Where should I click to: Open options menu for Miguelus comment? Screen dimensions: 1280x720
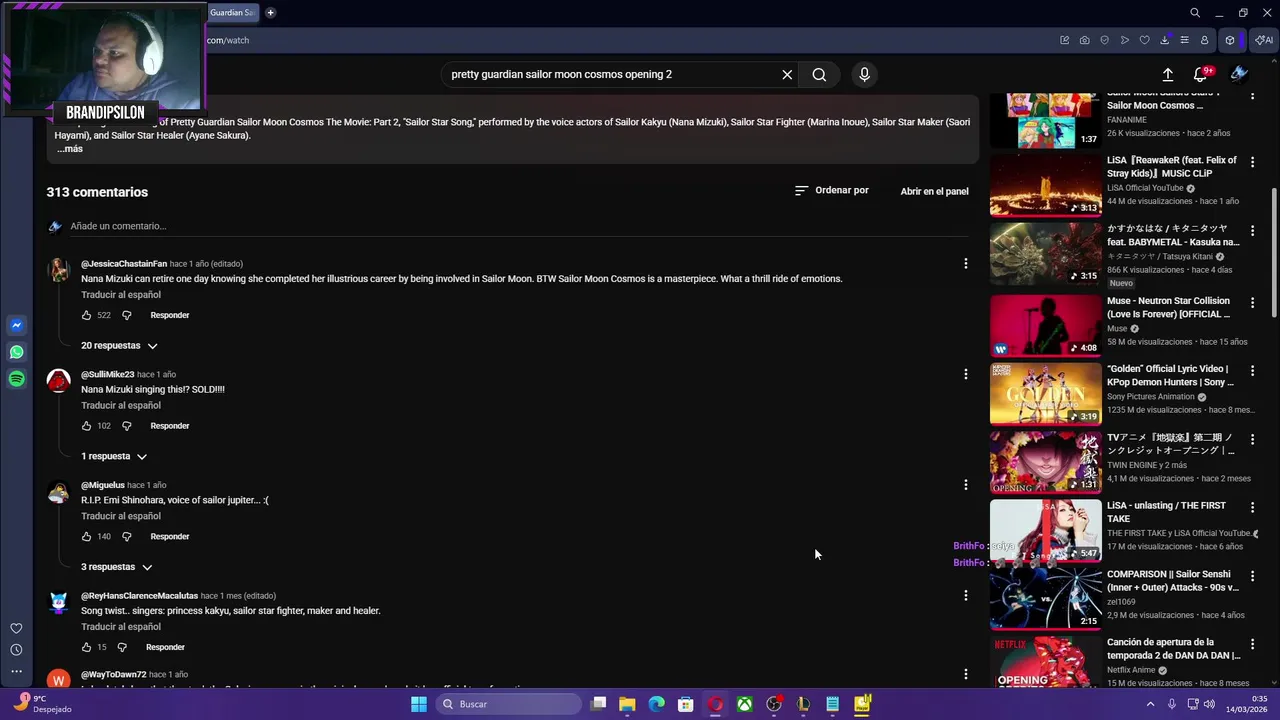click(x=965, y=485)
